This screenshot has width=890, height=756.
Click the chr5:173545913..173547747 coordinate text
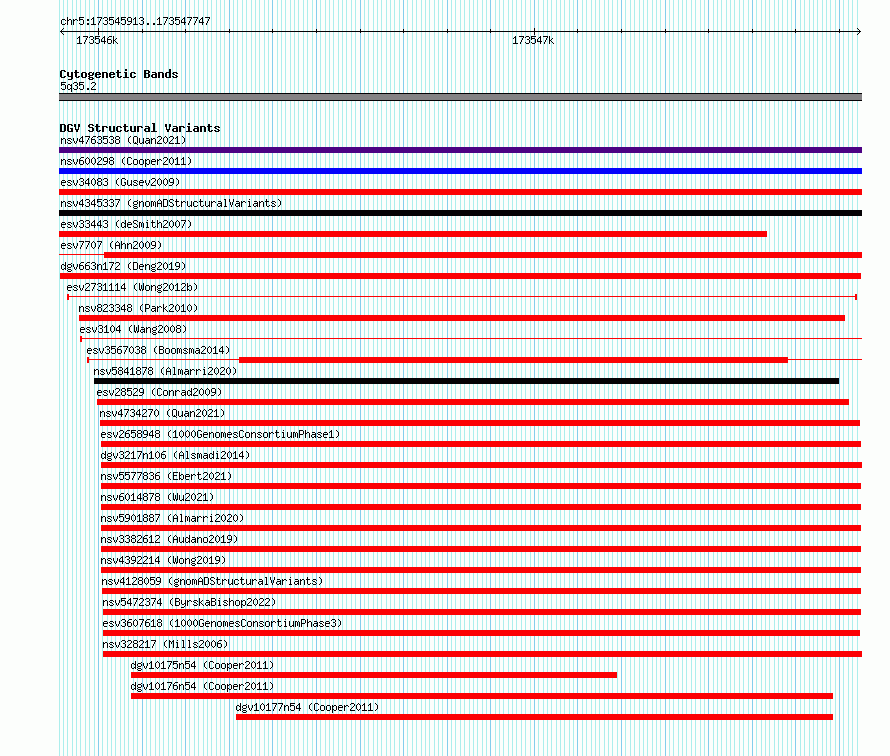coord(135,21)
